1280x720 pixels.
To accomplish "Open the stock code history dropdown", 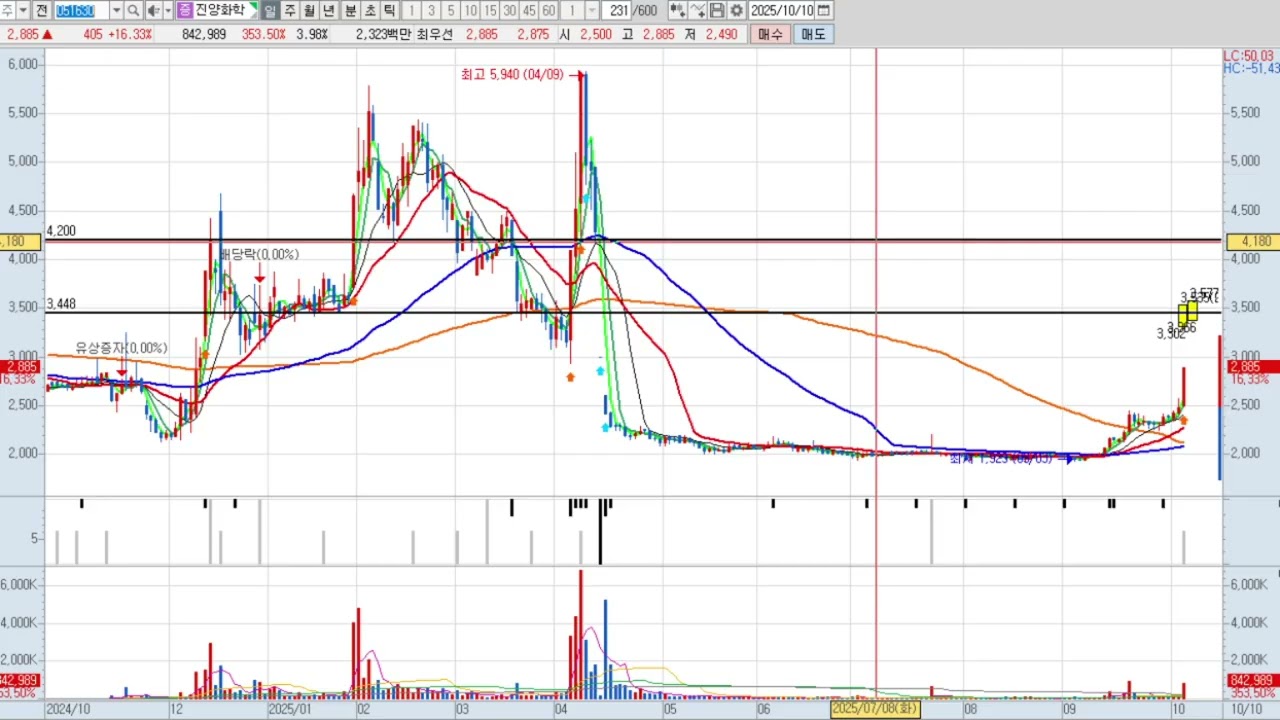I will (116, 10).
